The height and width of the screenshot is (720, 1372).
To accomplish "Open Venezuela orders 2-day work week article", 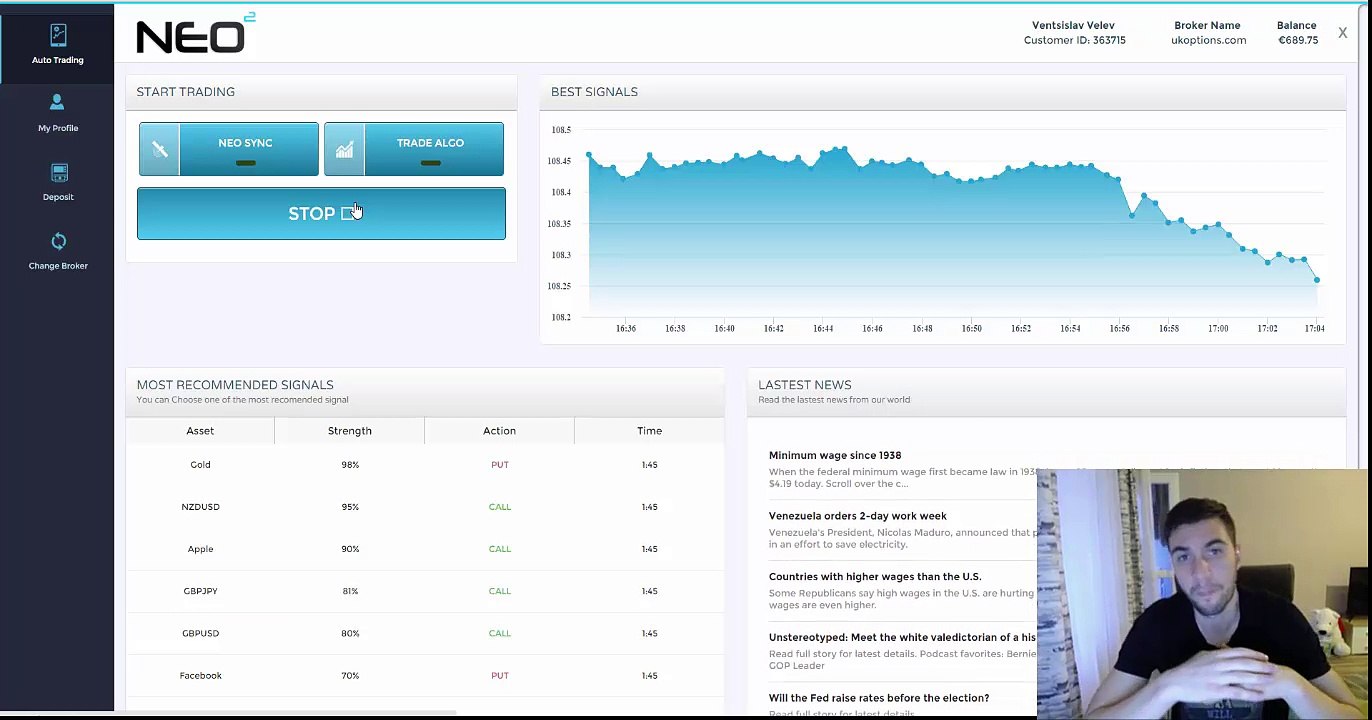I will coord(857,516).
